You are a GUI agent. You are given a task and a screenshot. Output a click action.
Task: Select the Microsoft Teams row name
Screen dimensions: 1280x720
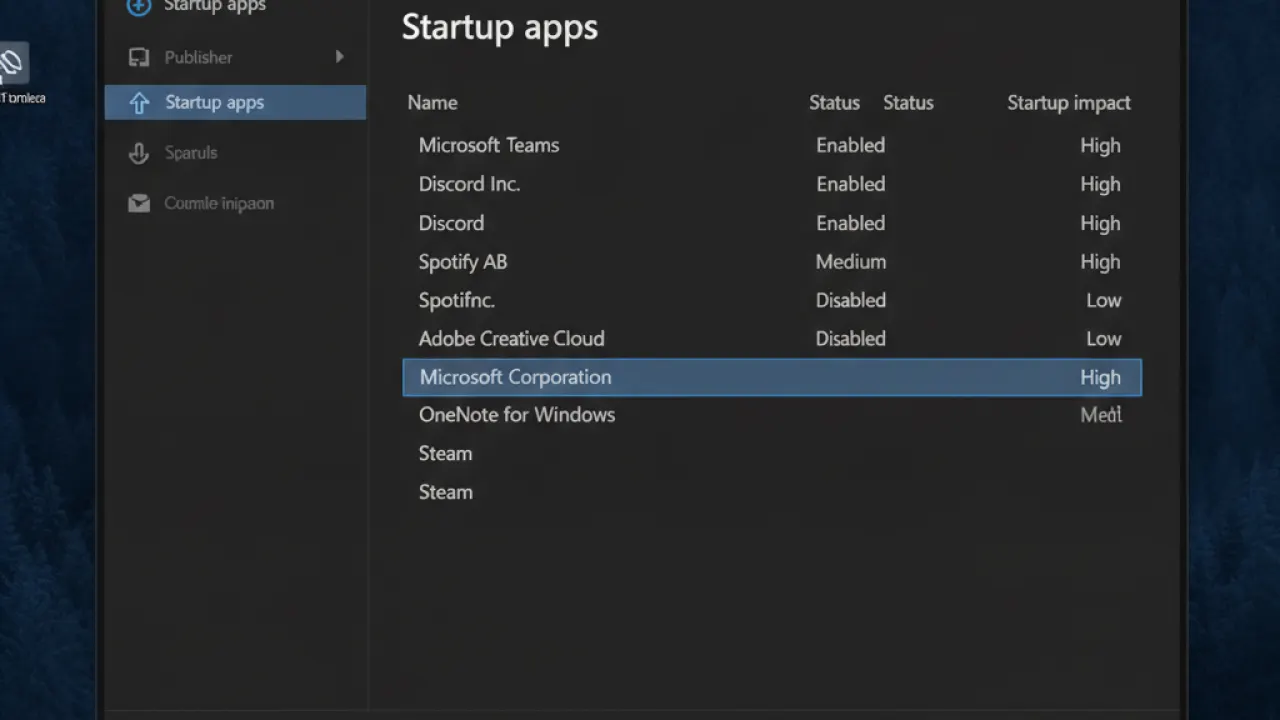tap(489, 145)
